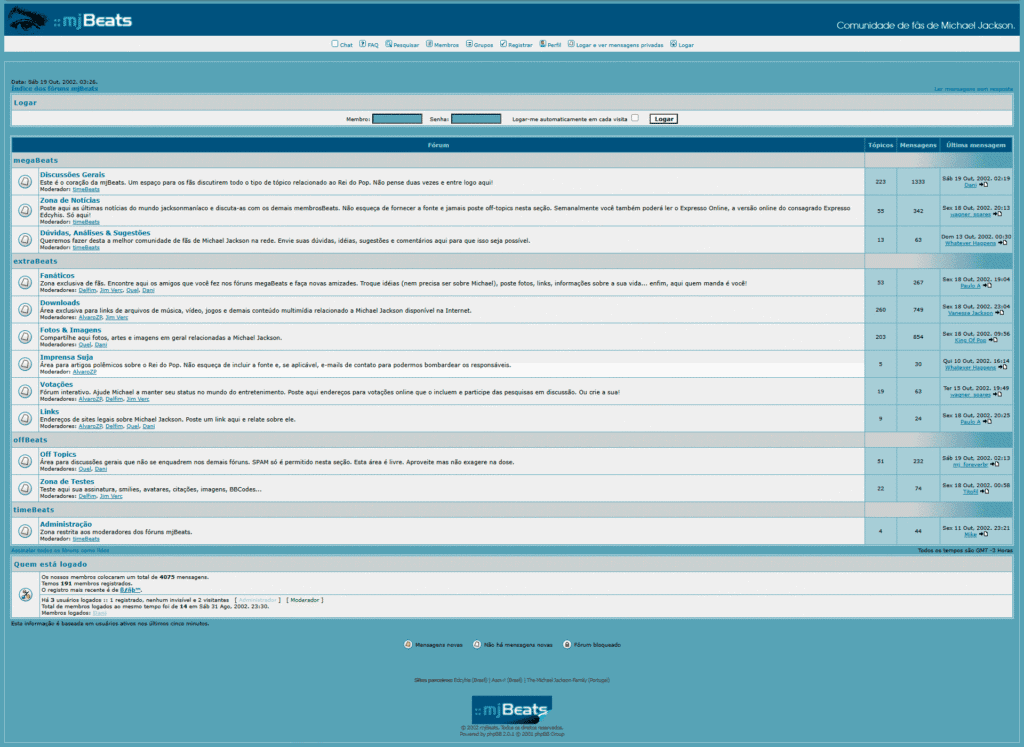This screenshot has height=747, width=1024.
Task: Click the Membro username input field
Action: [397, 119]
